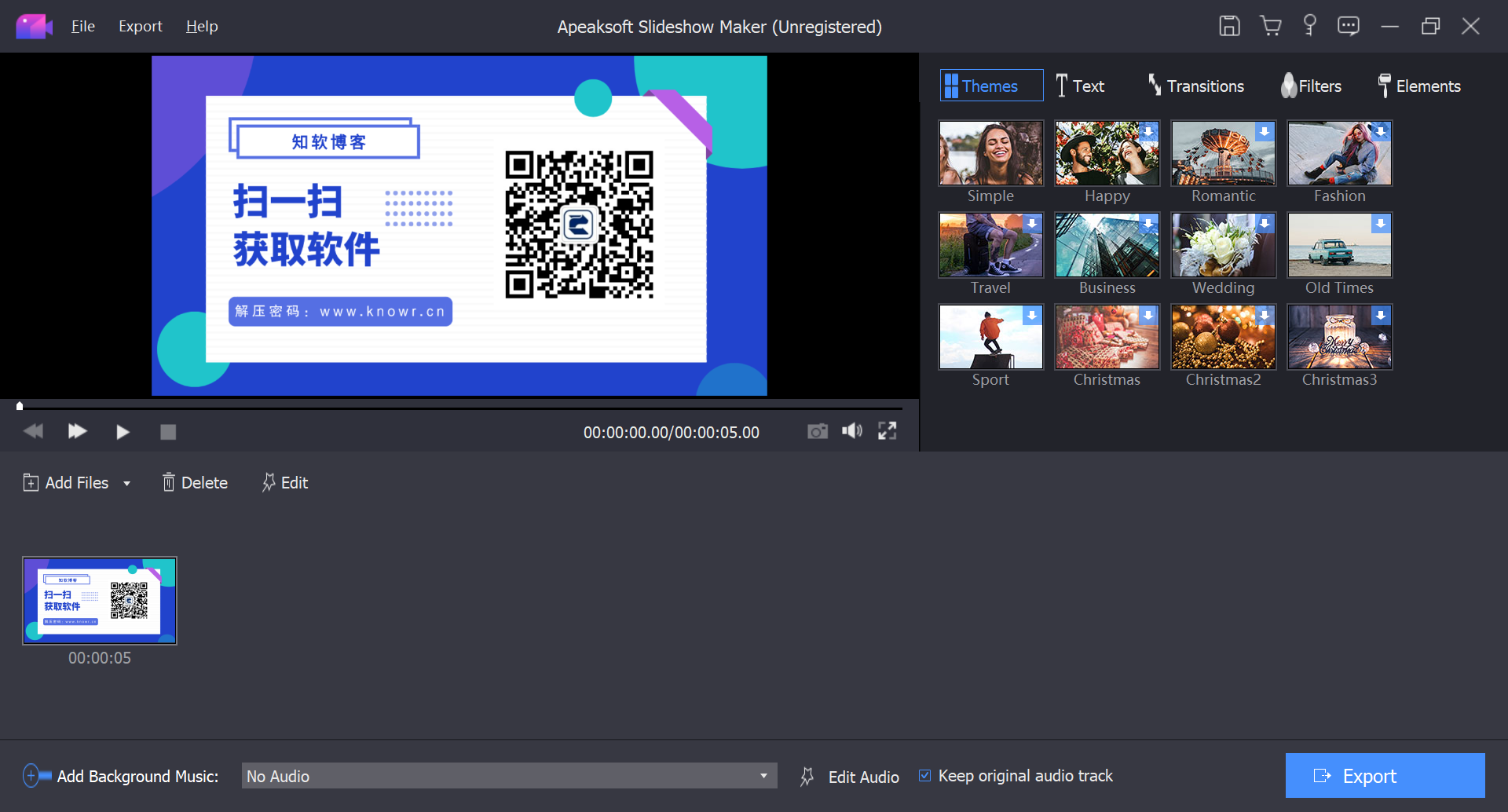Image resolution: width=1508 pixels, height=812 pixels.
Task: Download the Business theme via arrow badge
Action: click(x=1148, y=224)
